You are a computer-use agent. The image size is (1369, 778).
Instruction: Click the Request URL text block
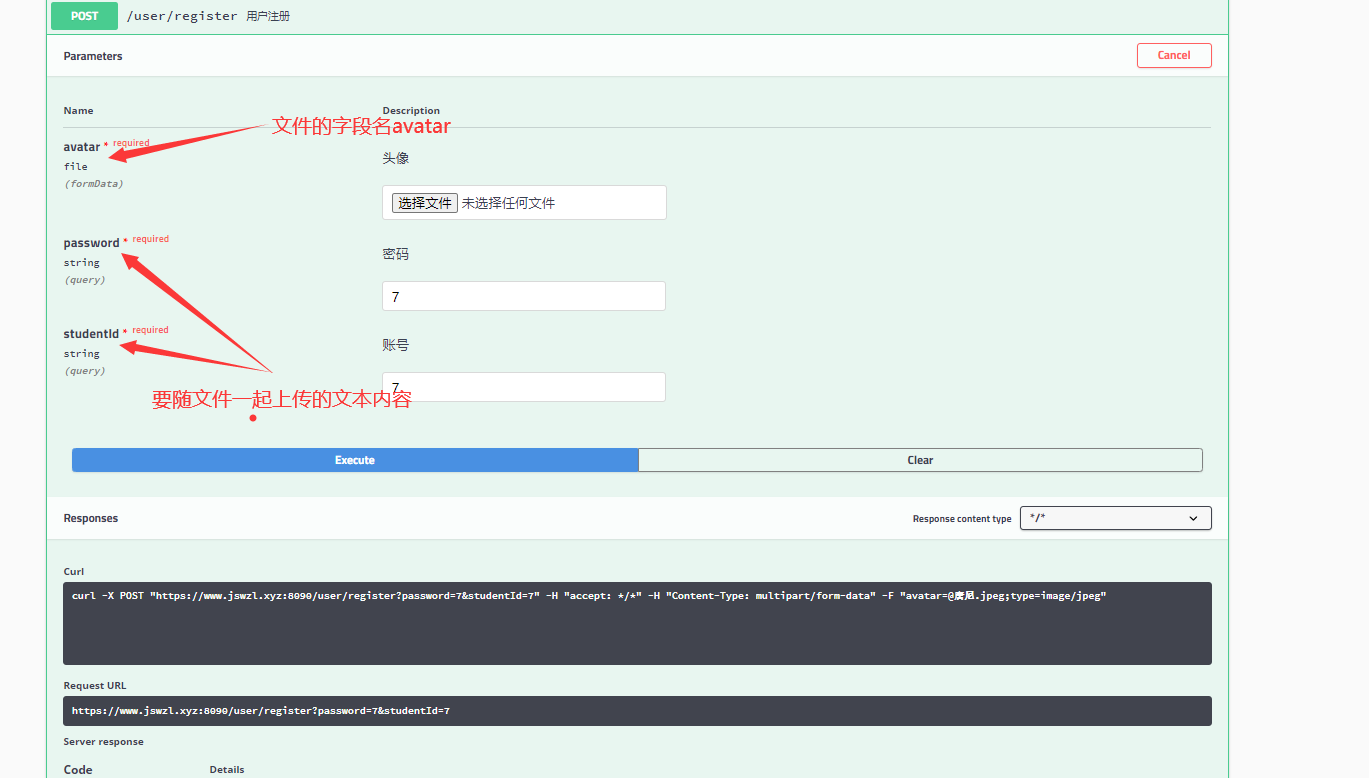click(637, 711)
